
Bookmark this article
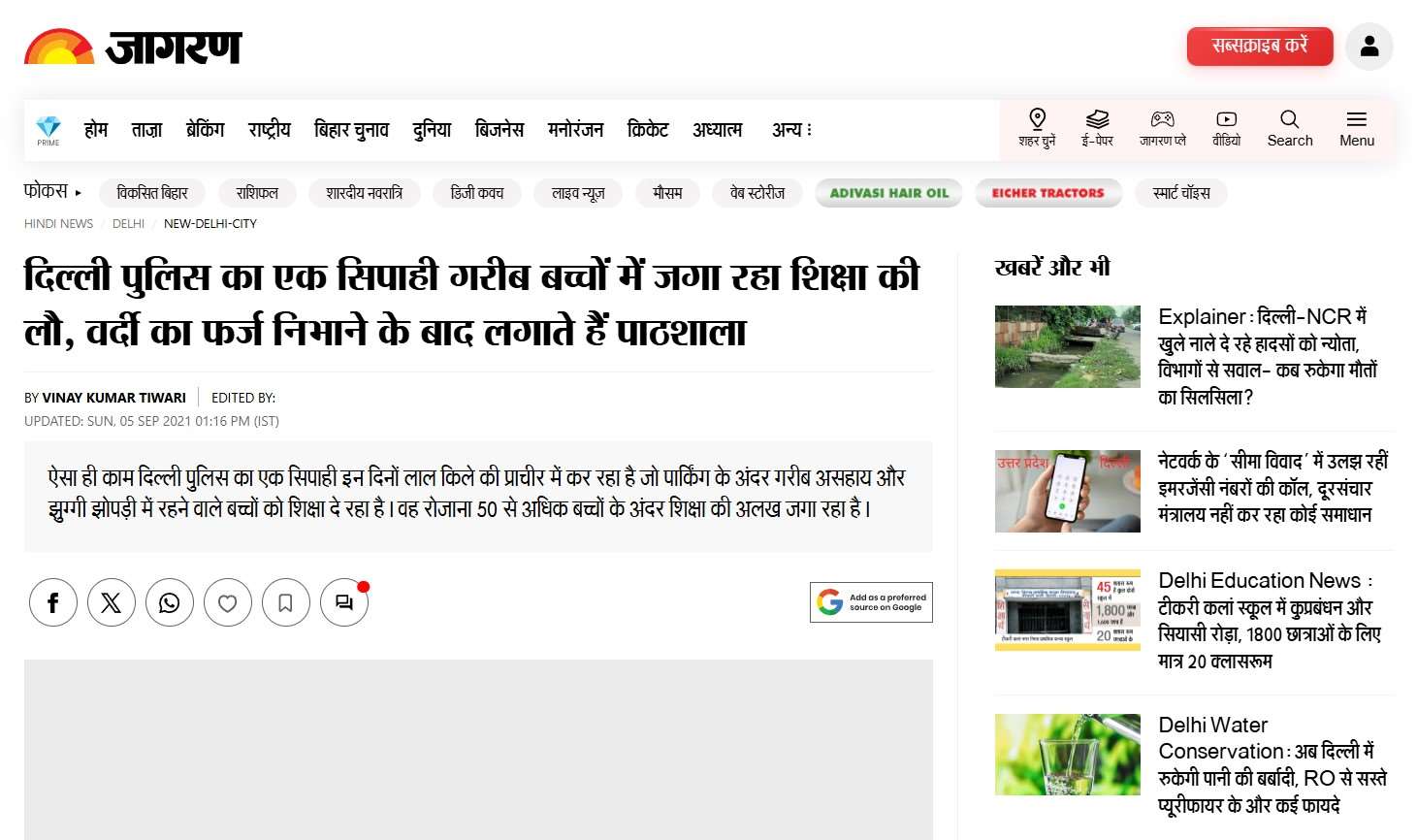(286, 602)
